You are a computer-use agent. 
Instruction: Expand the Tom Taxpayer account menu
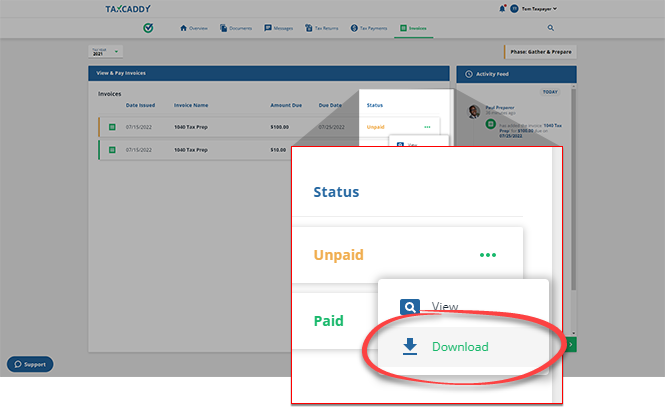coord(539,8)
